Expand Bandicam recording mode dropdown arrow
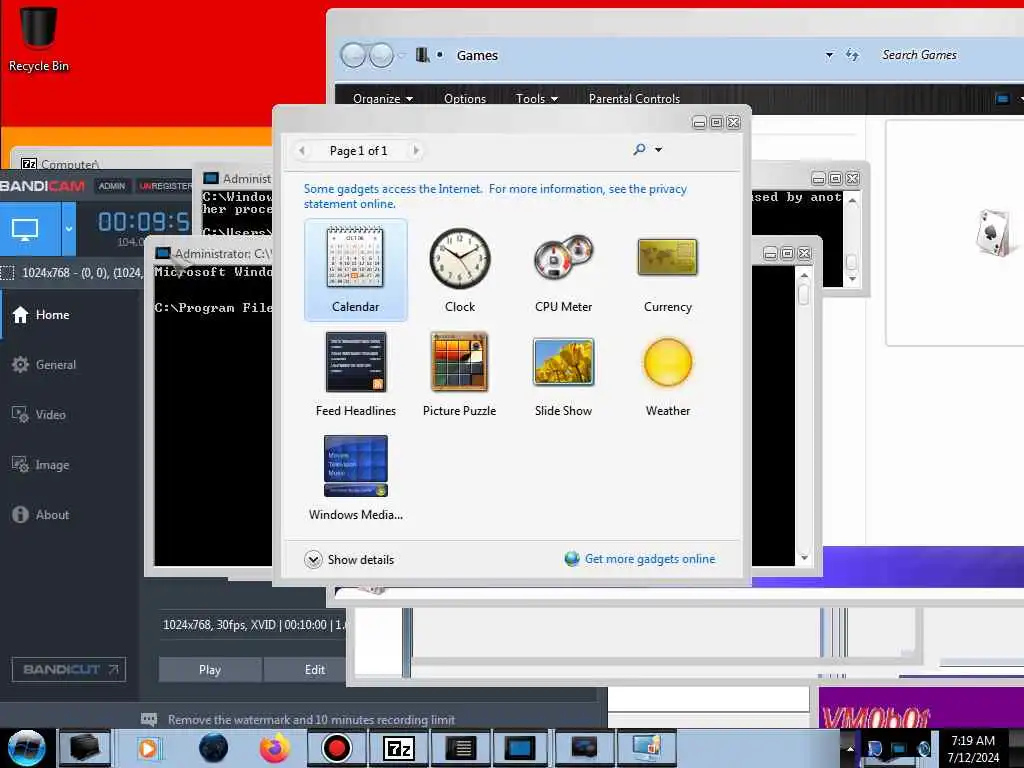The height and width of the screenshot is (768, 1024). point(69,229)
